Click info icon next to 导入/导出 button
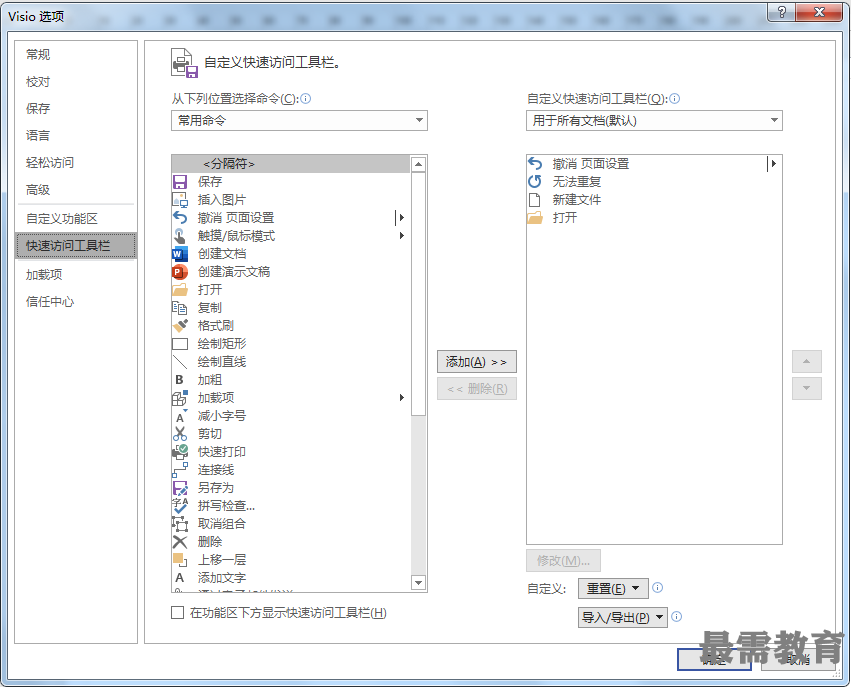Viewport: 851px width, 687px height. [676, 616]
